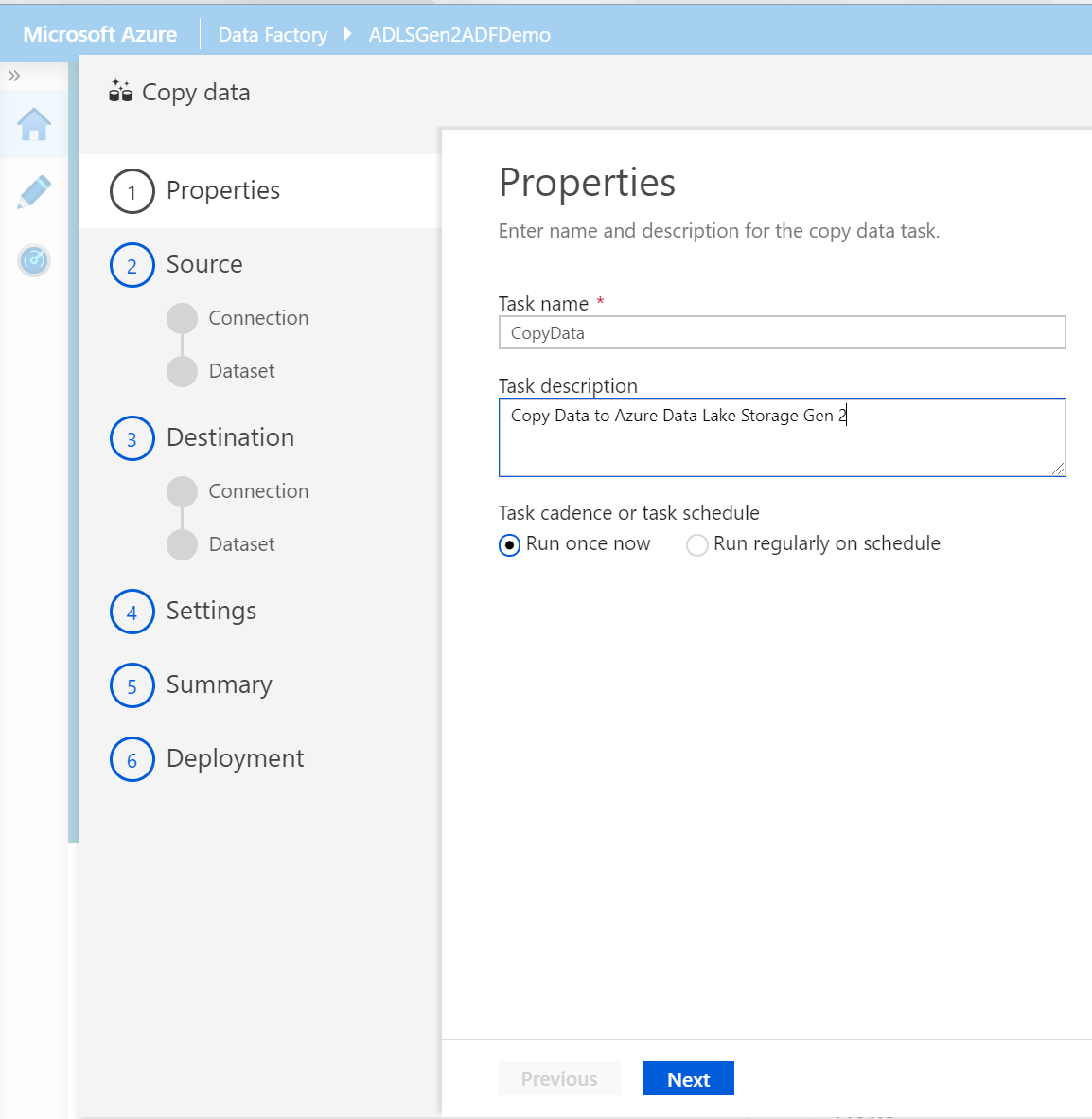Expand the collapsed left navigation with the chevrons
The image size is (1092, 1119).
(x=14, y=75)
